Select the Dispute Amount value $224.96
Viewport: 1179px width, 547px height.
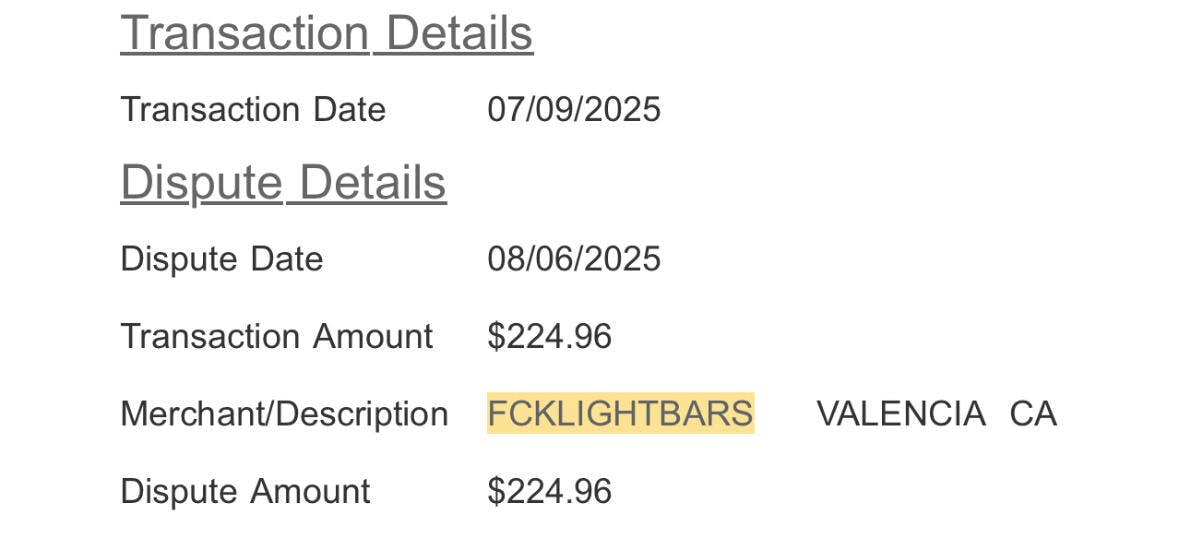coord(549,491)
